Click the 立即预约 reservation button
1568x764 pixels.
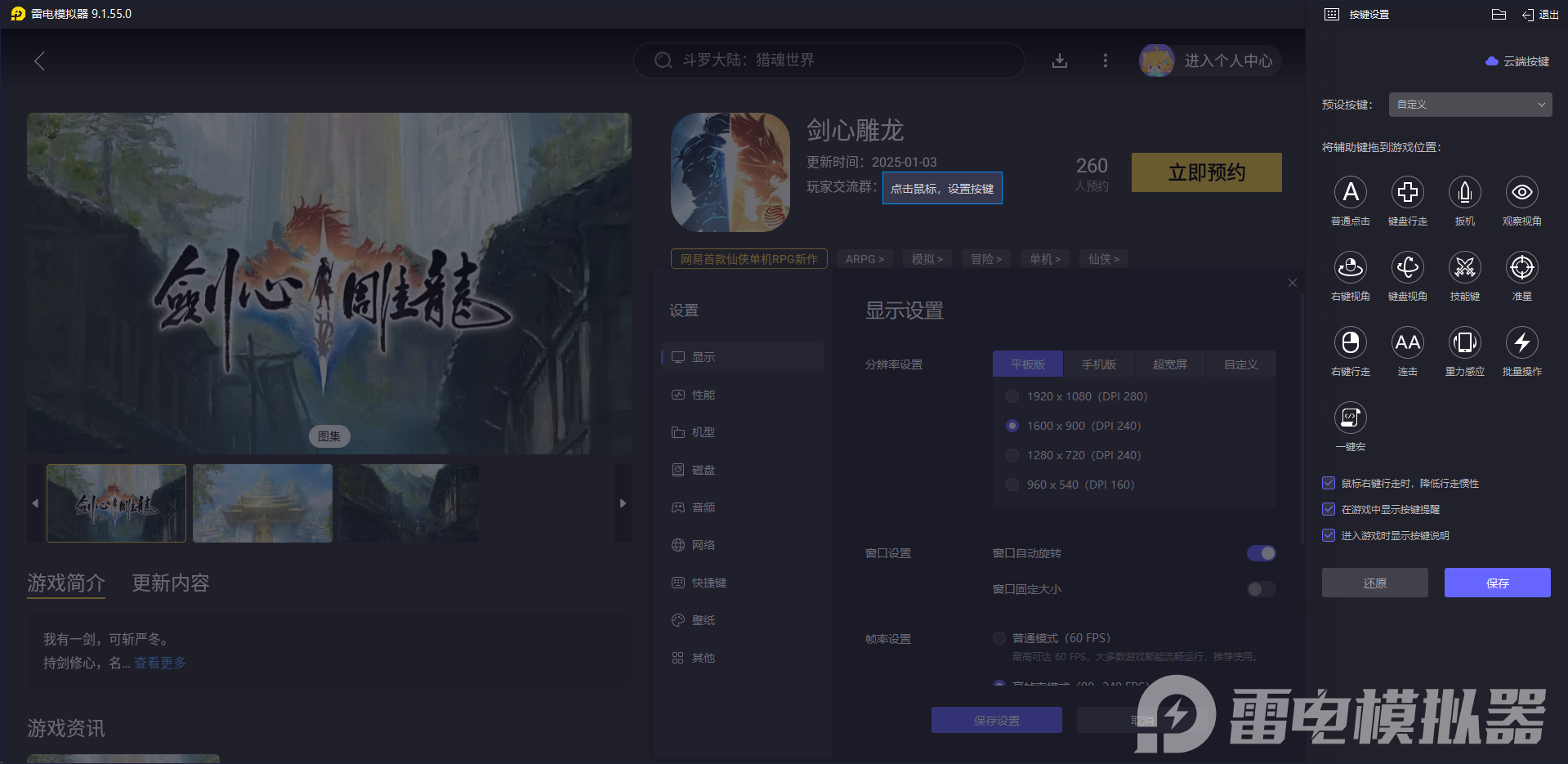pyautogui.click(x=1206, y=172)
